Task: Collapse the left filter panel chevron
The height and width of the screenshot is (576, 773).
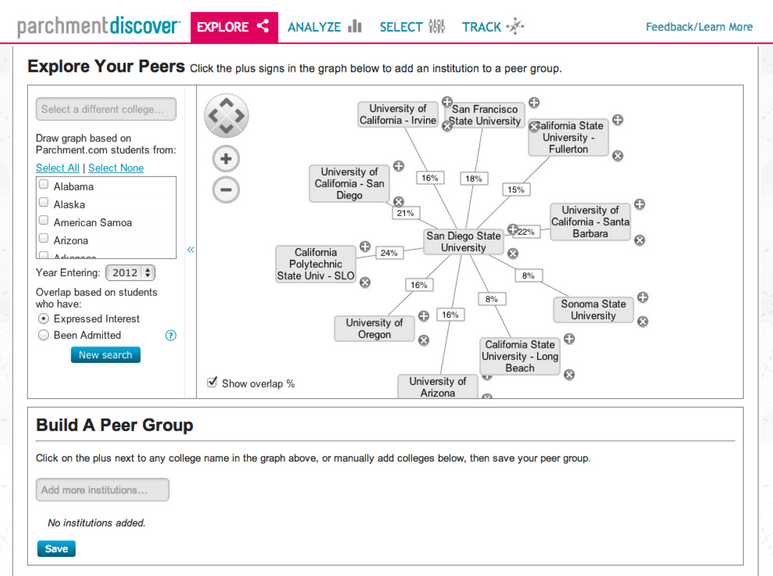Action: click(x=191, y=250)
